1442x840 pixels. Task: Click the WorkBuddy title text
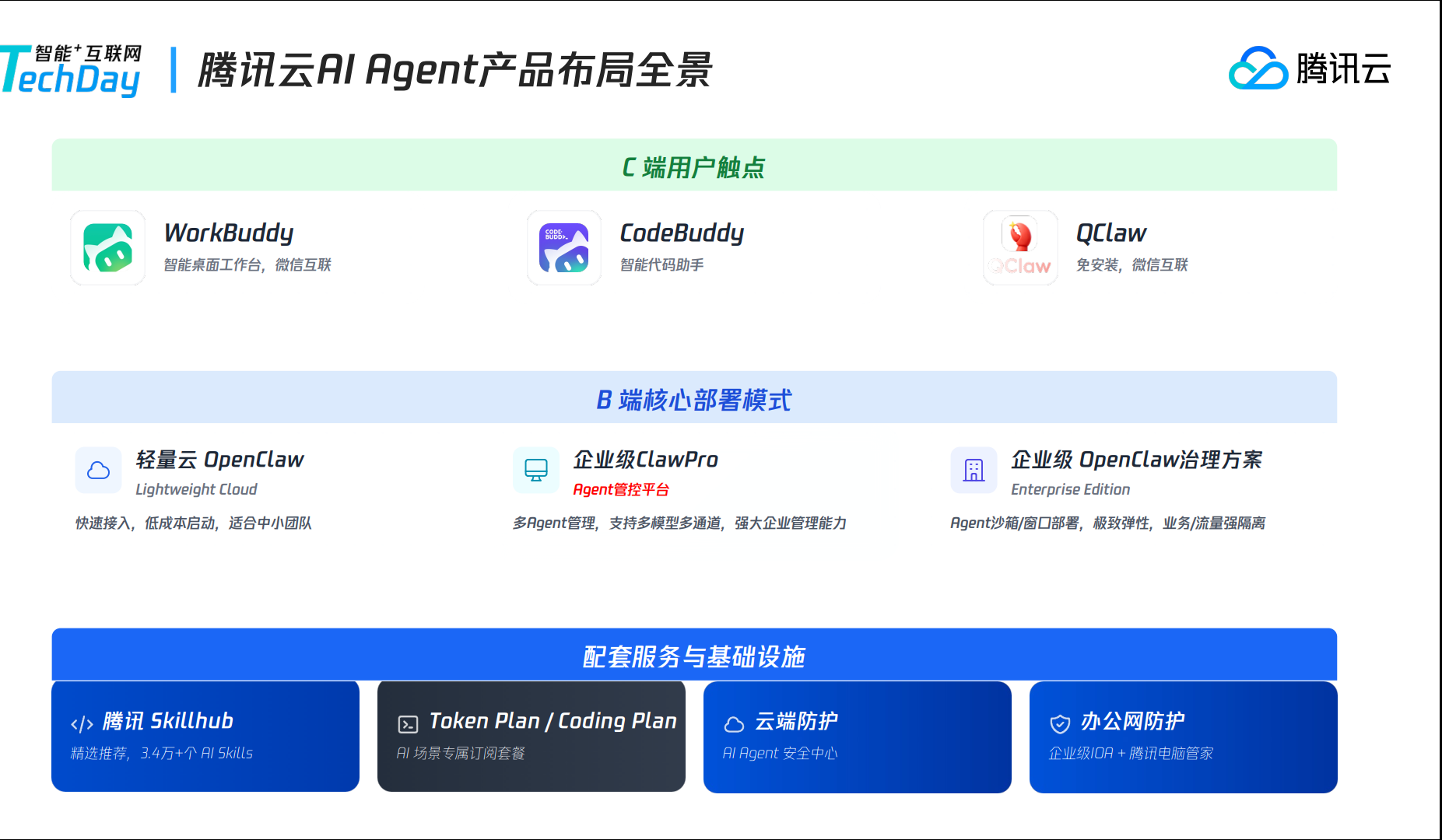[229, 233]
